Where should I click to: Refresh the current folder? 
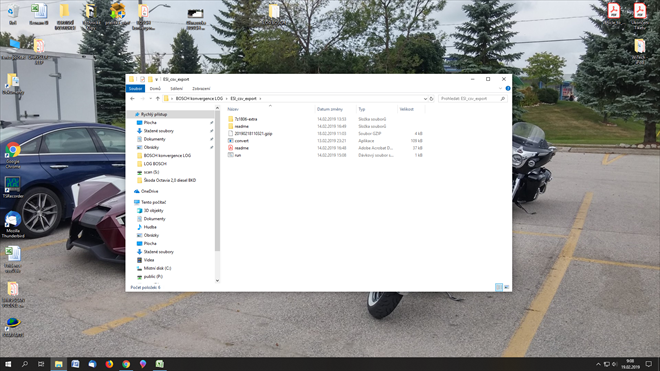431,99
